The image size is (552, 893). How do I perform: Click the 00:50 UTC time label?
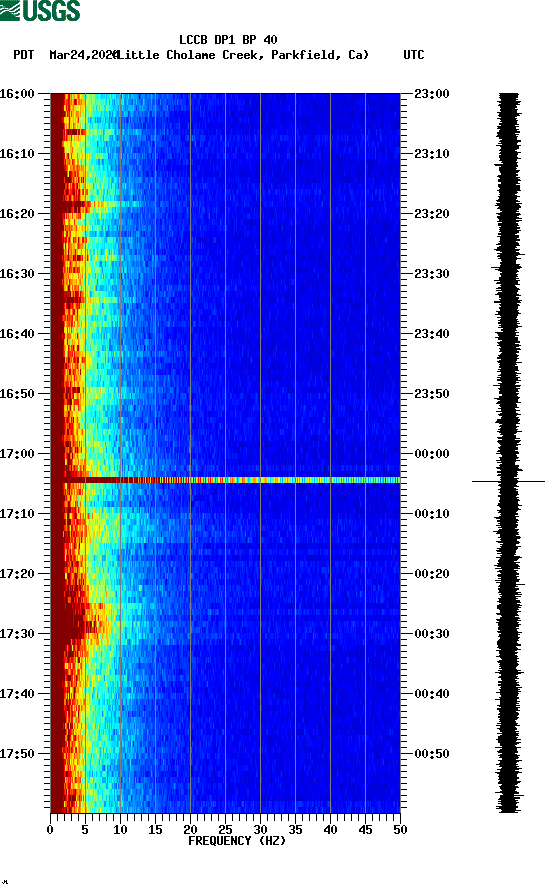pos(432,753)
